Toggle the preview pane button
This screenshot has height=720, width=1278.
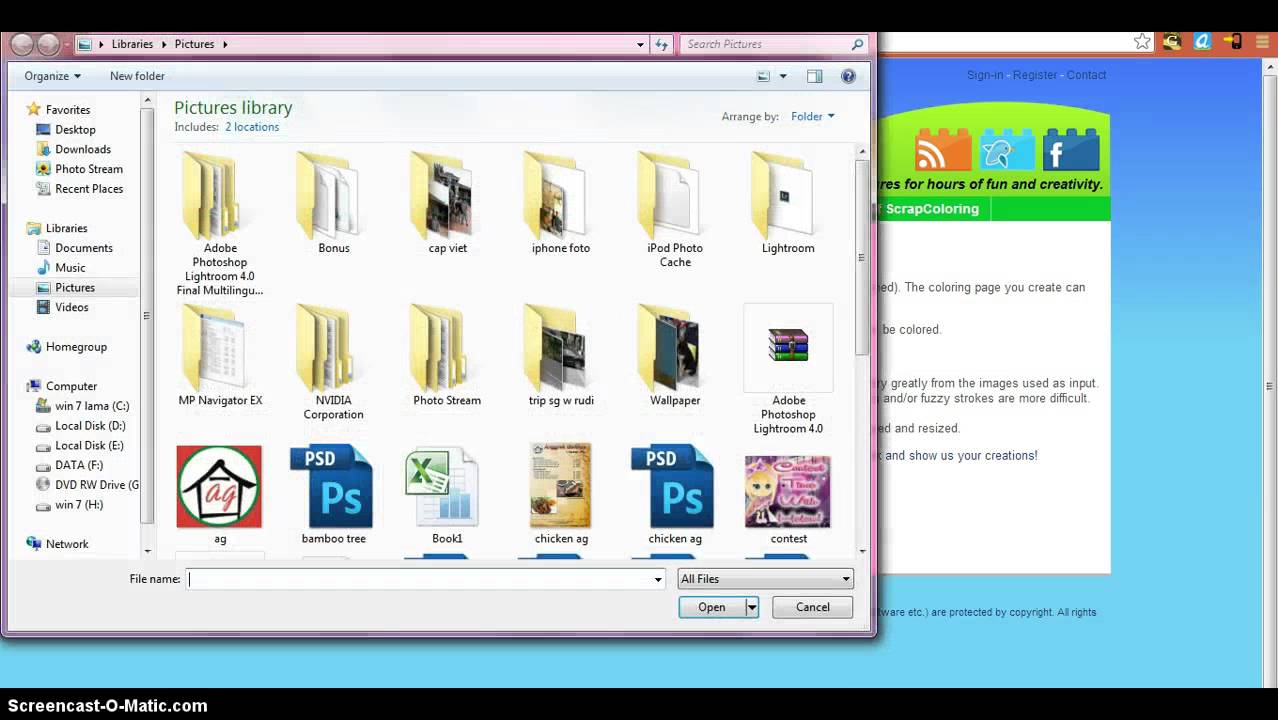814,76
